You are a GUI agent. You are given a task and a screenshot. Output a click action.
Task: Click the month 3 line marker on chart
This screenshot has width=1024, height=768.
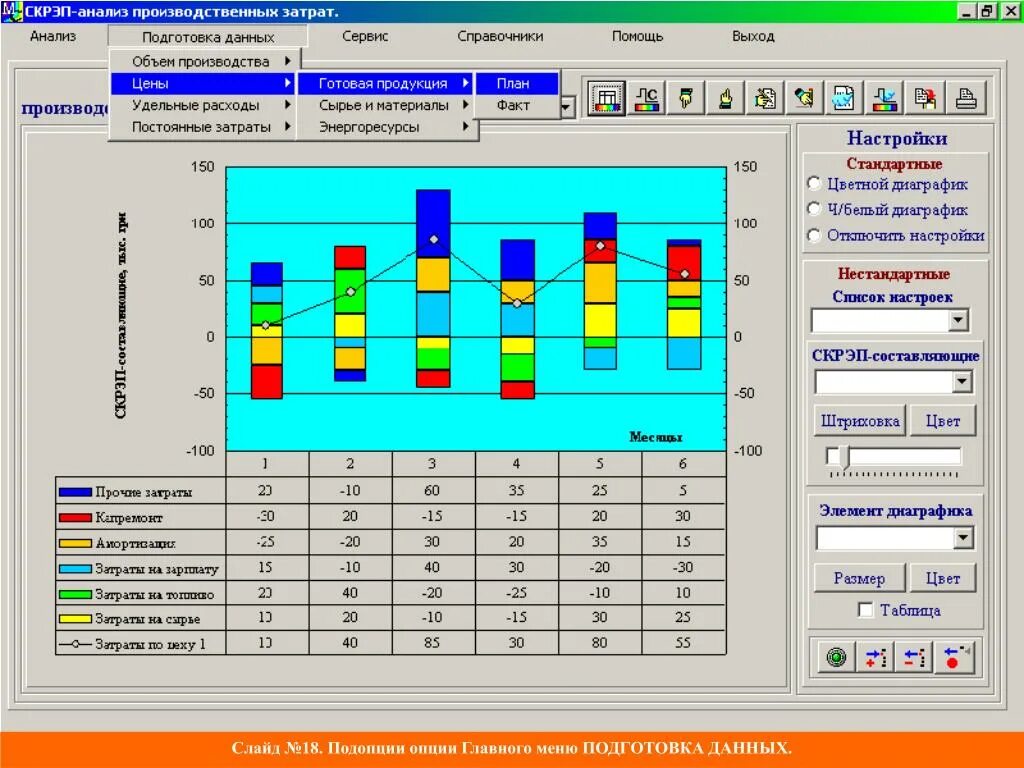pos(434,240)
